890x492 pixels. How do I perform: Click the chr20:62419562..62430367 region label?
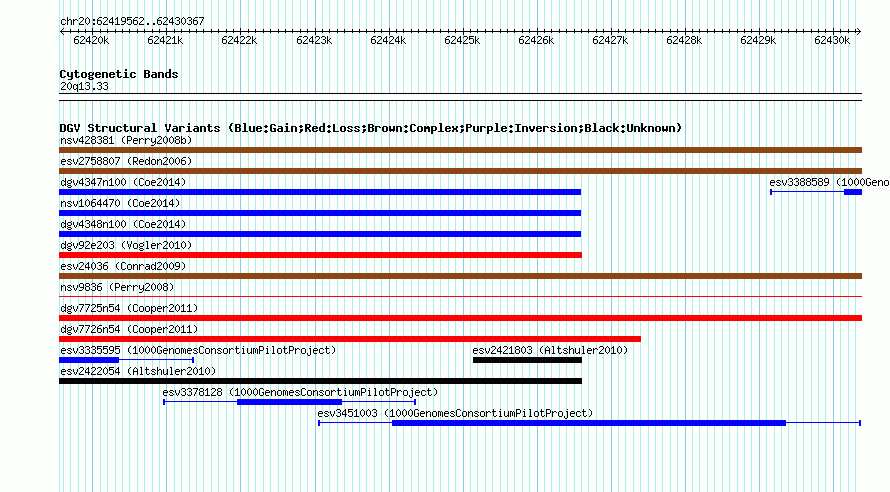(132, 21)
